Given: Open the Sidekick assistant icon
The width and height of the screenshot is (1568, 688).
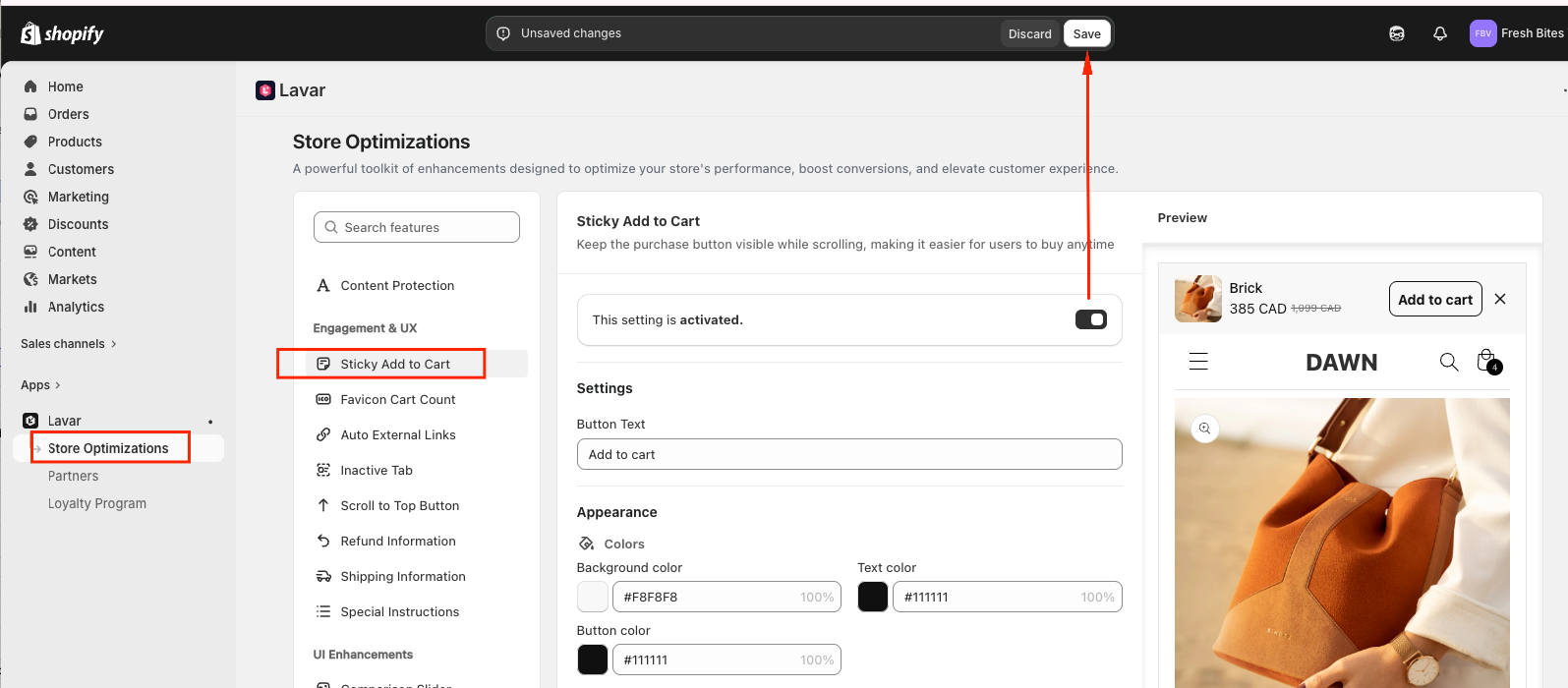Looking at the screenshot, I should [x=1397, y=33].
